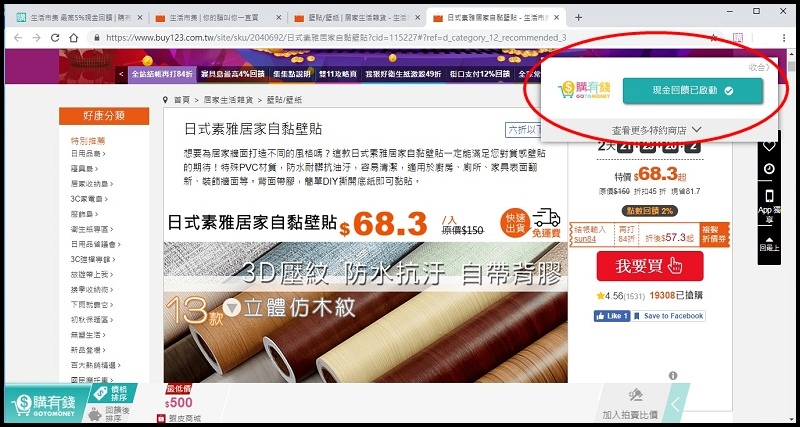The height and width of the screenshot is (427, 800).
Task: Click the clock history icon on right sidebar
Action: point(768,168)
